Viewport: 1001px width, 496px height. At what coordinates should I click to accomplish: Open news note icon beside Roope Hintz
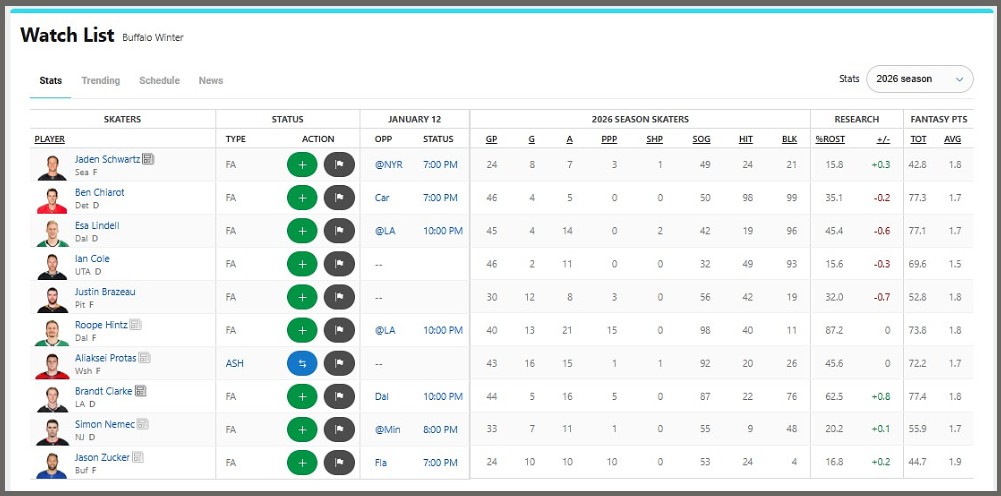(x=135, y=325)
